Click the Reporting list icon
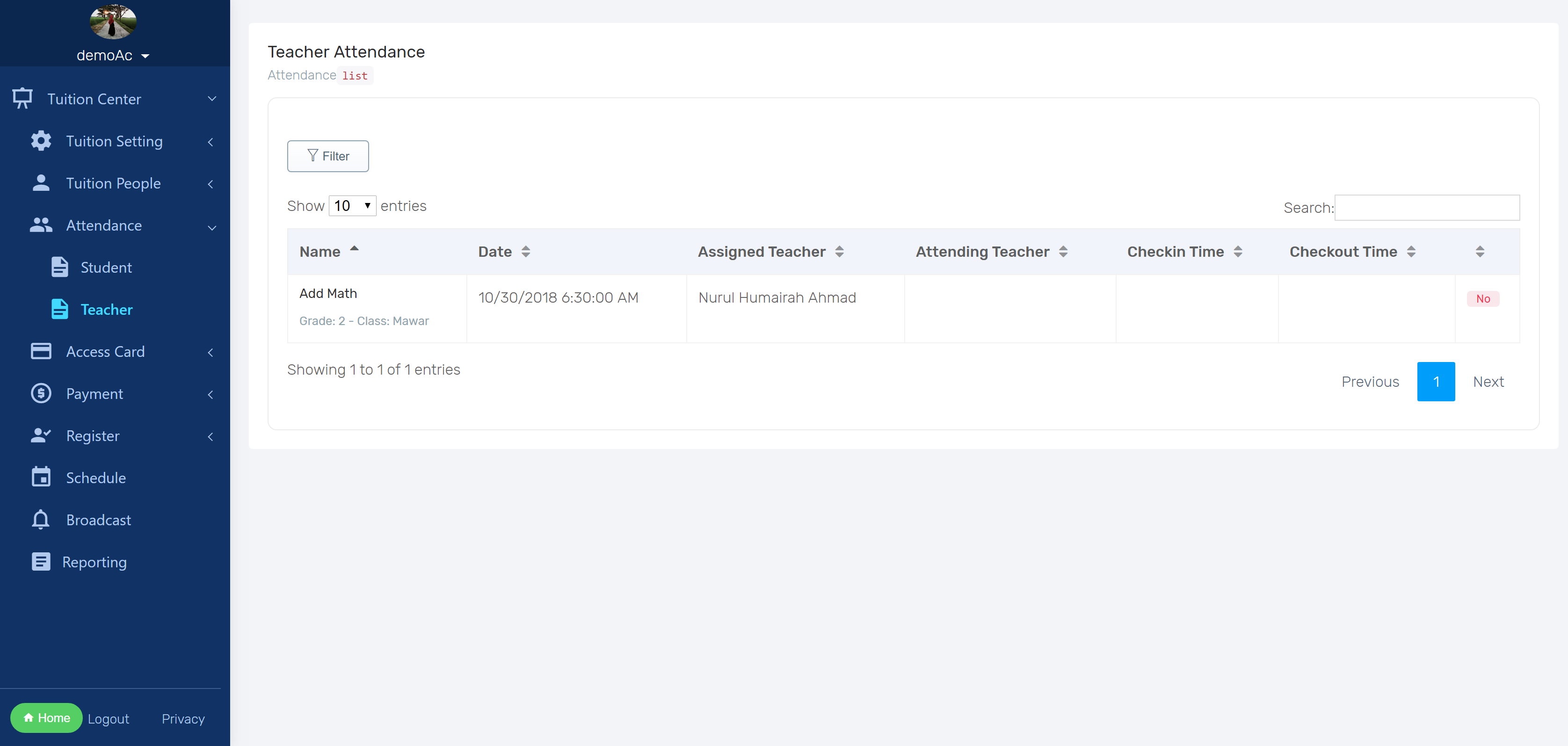The image size is (1568, 746). coord(41,561)
